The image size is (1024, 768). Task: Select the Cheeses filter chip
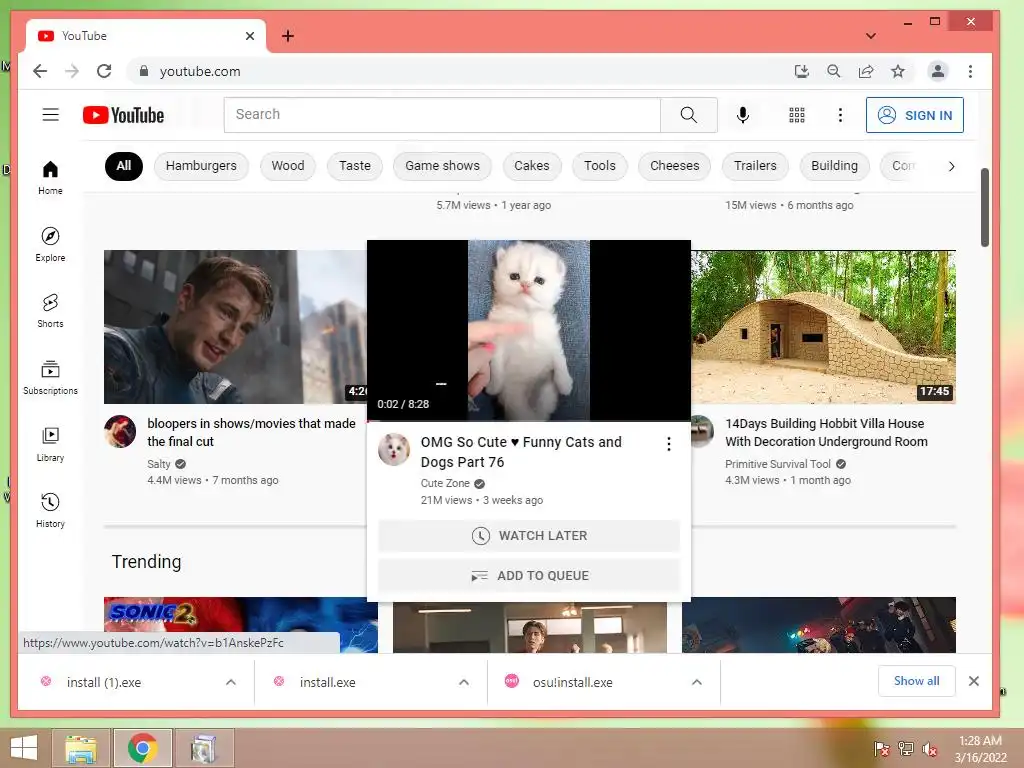click(675, 166)
